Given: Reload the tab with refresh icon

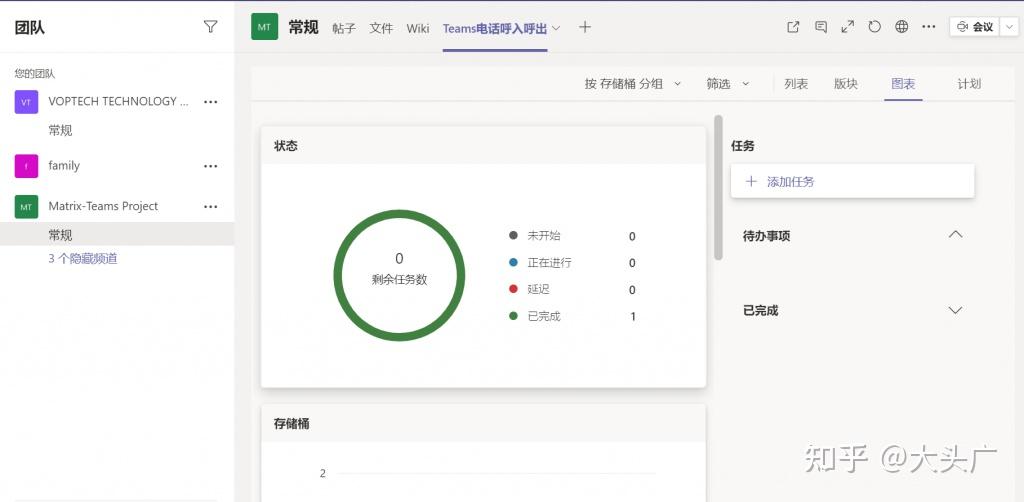Looking at the screenshot, I should (x=874, y=27).
